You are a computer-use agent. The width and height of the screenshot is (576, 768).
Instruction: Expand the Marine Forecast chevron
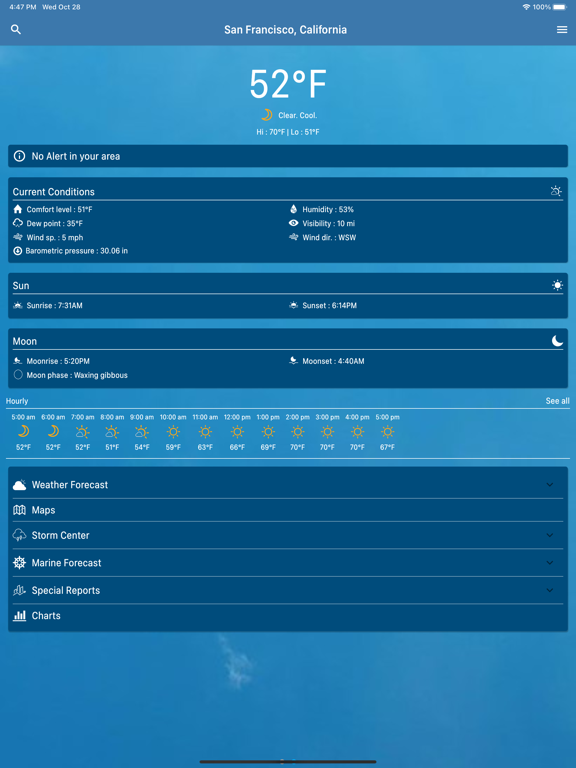coord(550,563)
